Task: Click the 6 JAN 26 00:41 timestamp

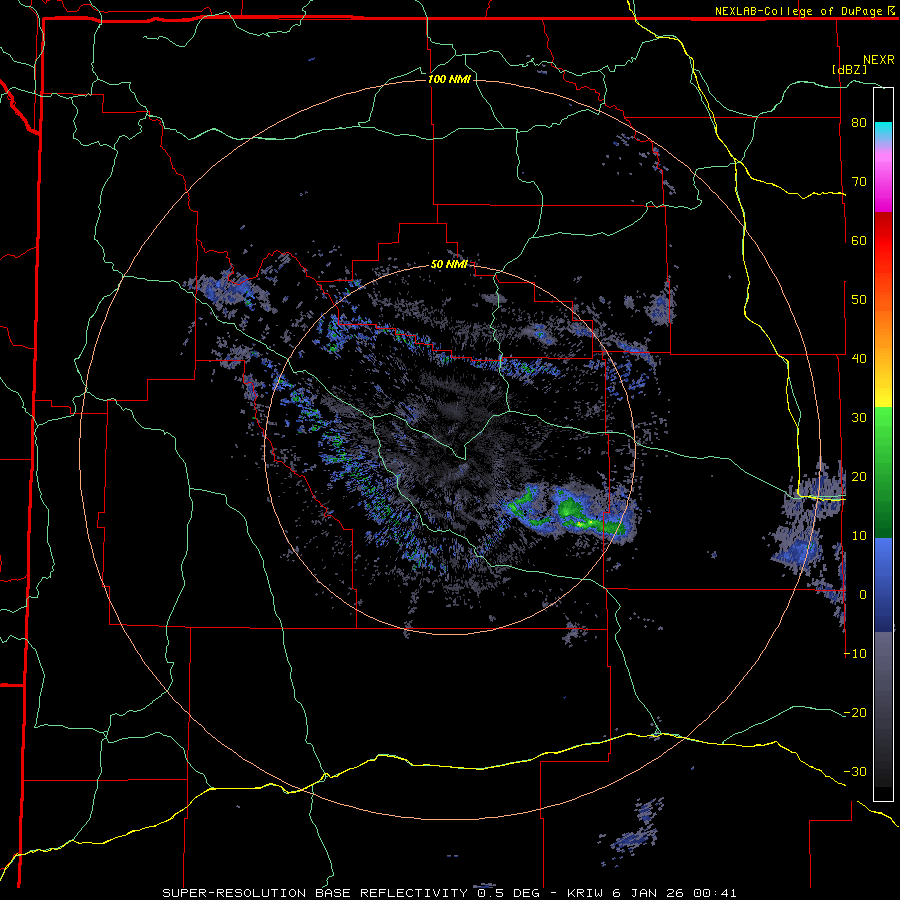Action: point(675,893)
